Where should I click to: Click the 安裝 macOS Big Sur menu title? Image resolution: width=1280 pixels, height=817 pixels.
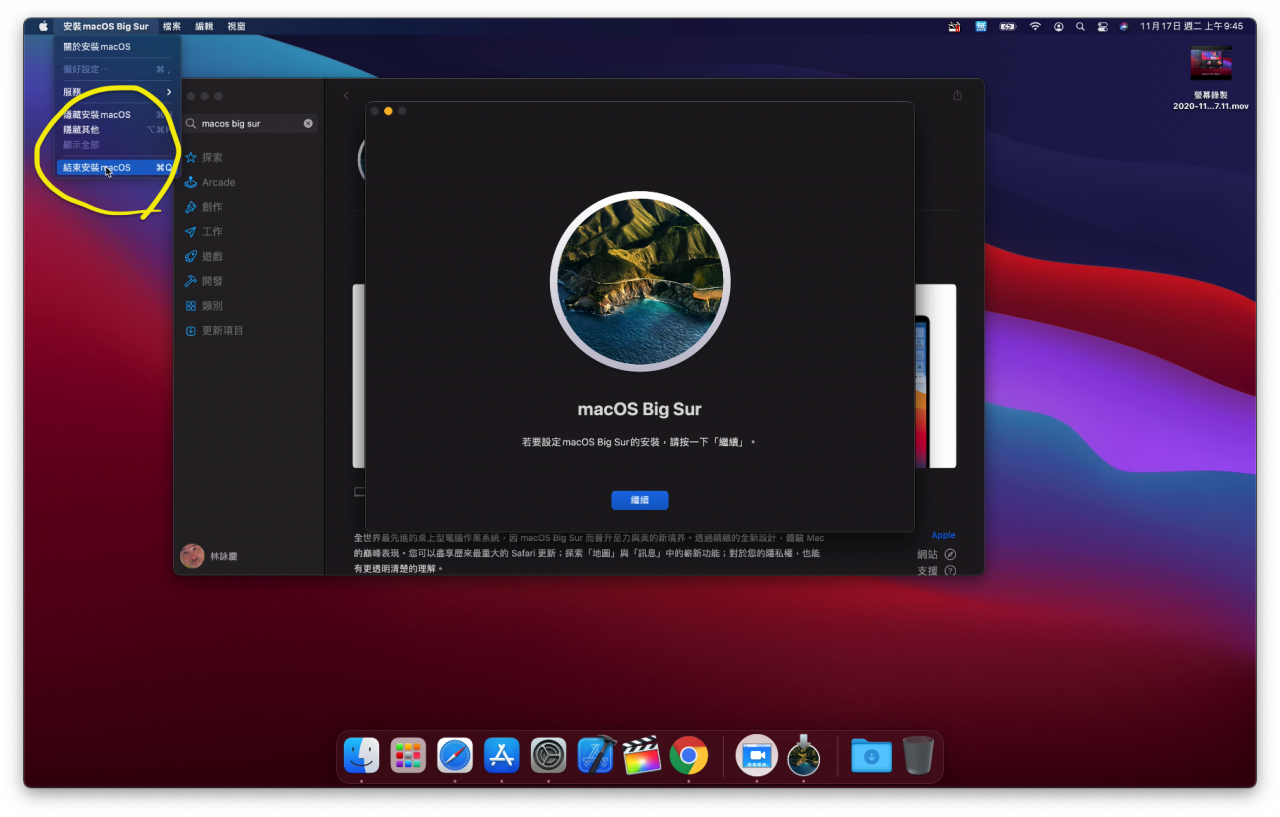point(106,26)
